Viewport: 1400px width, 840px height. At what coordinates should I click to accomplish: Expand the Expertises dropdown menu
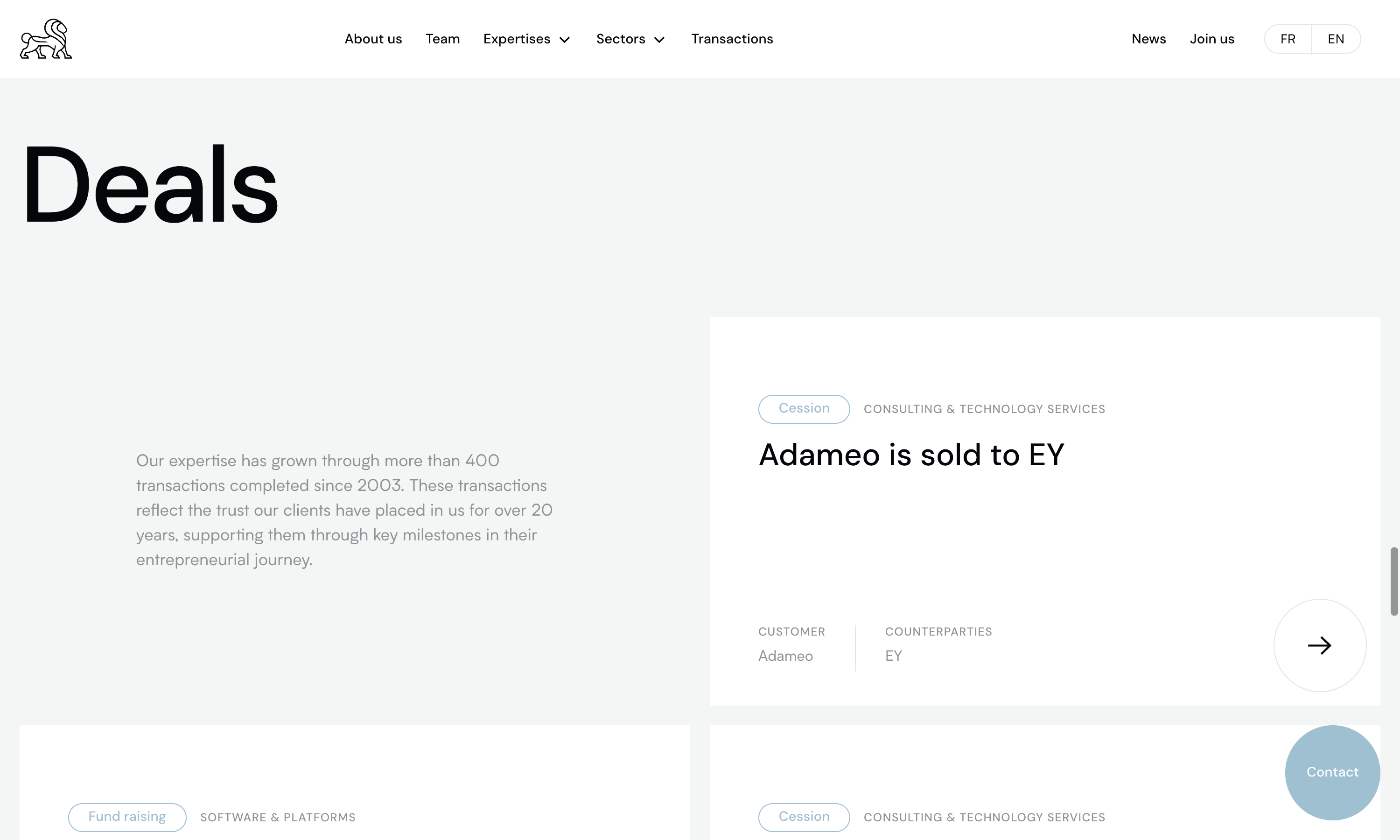pos(517,39)
